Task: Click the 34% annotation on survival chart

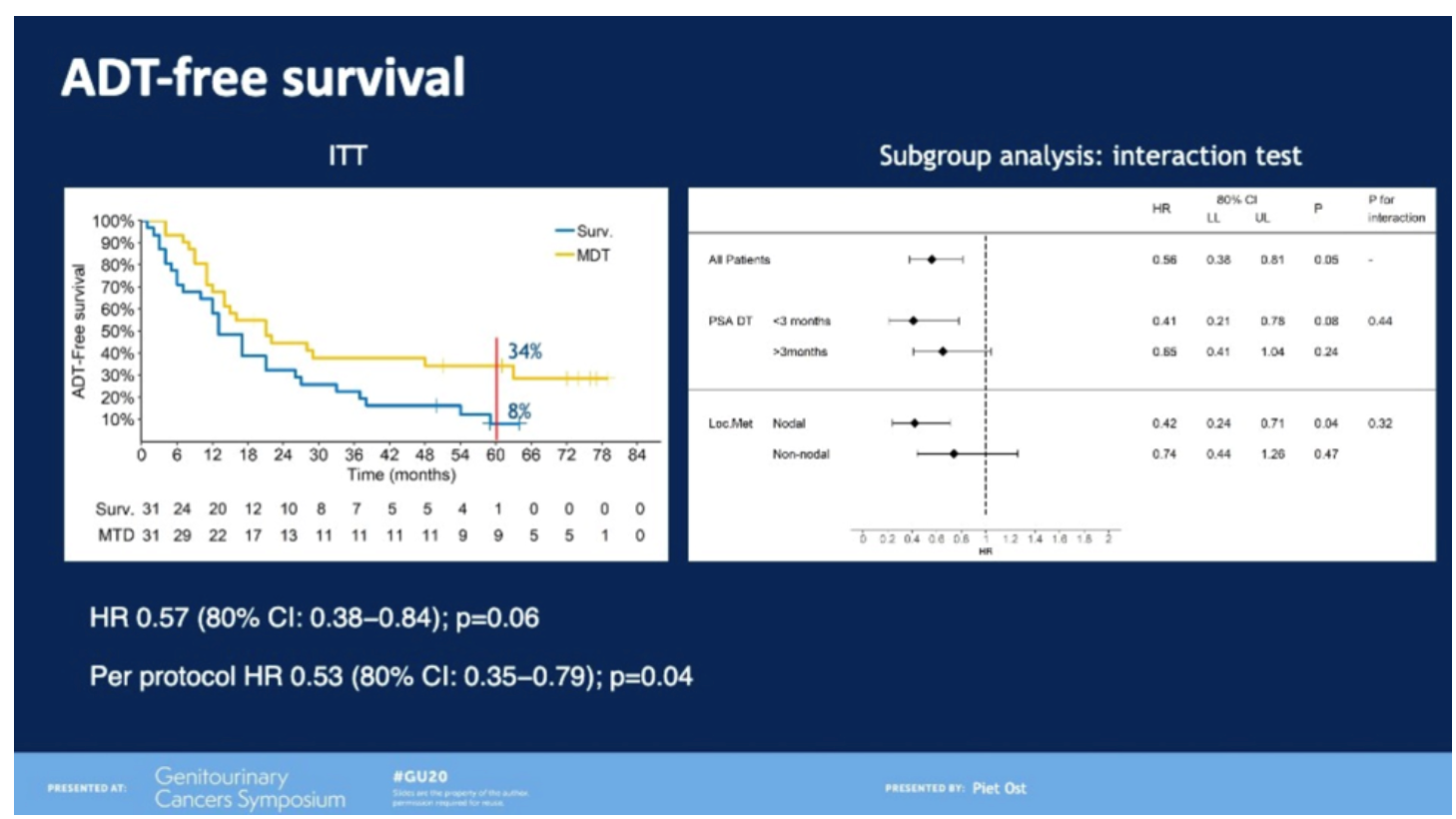Action: pos(524,352)
